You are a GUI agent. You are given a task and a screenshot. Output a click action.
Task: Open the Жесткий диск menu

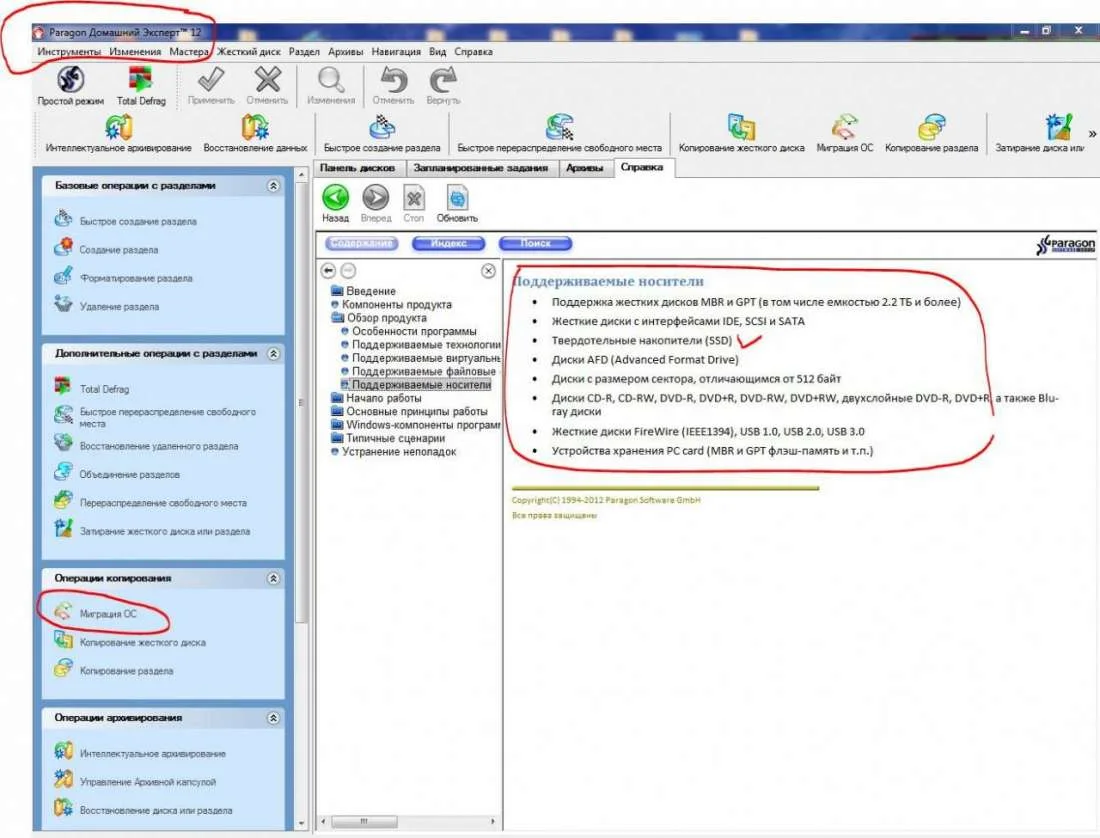248,51
